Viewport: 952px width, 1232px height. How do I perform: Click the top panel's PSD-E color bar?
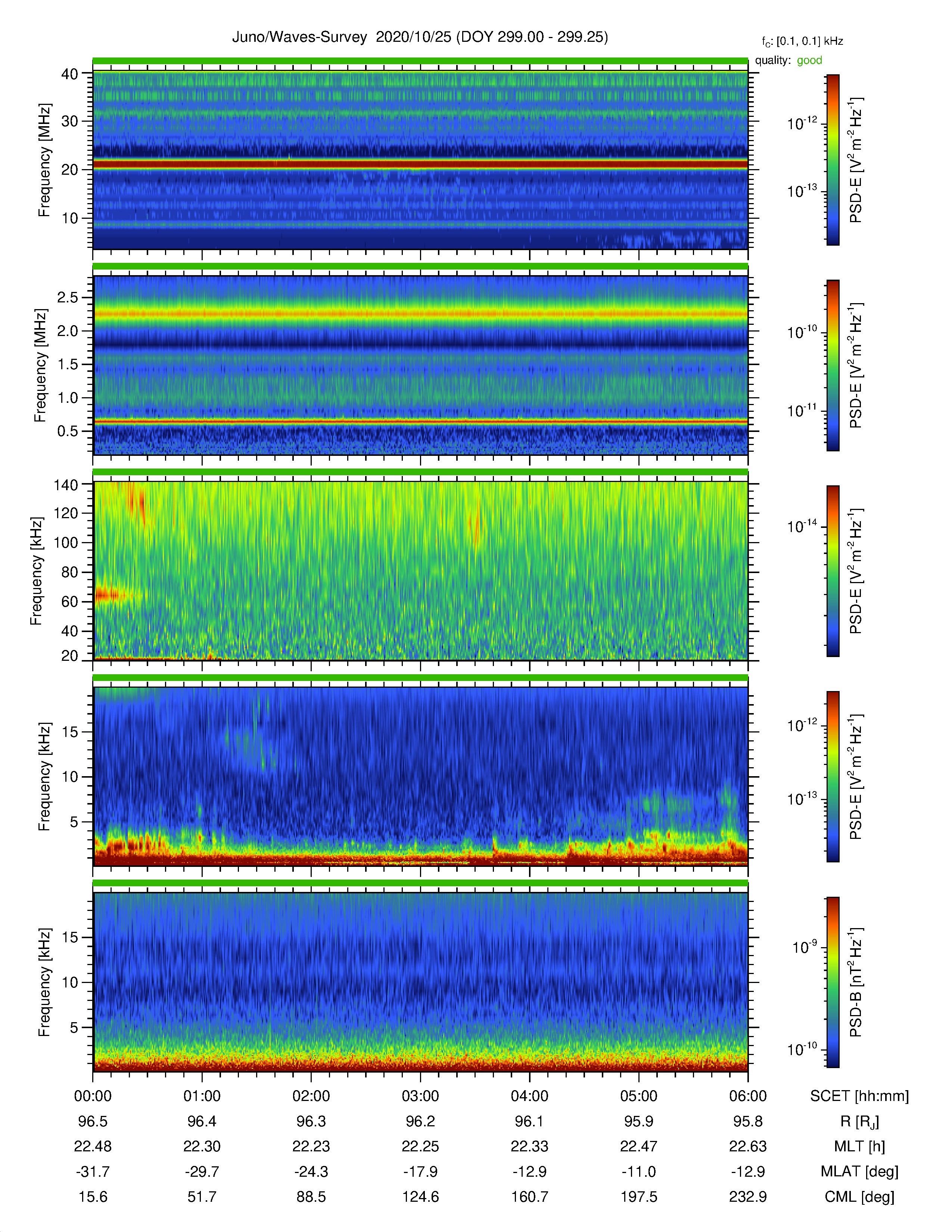833,160
